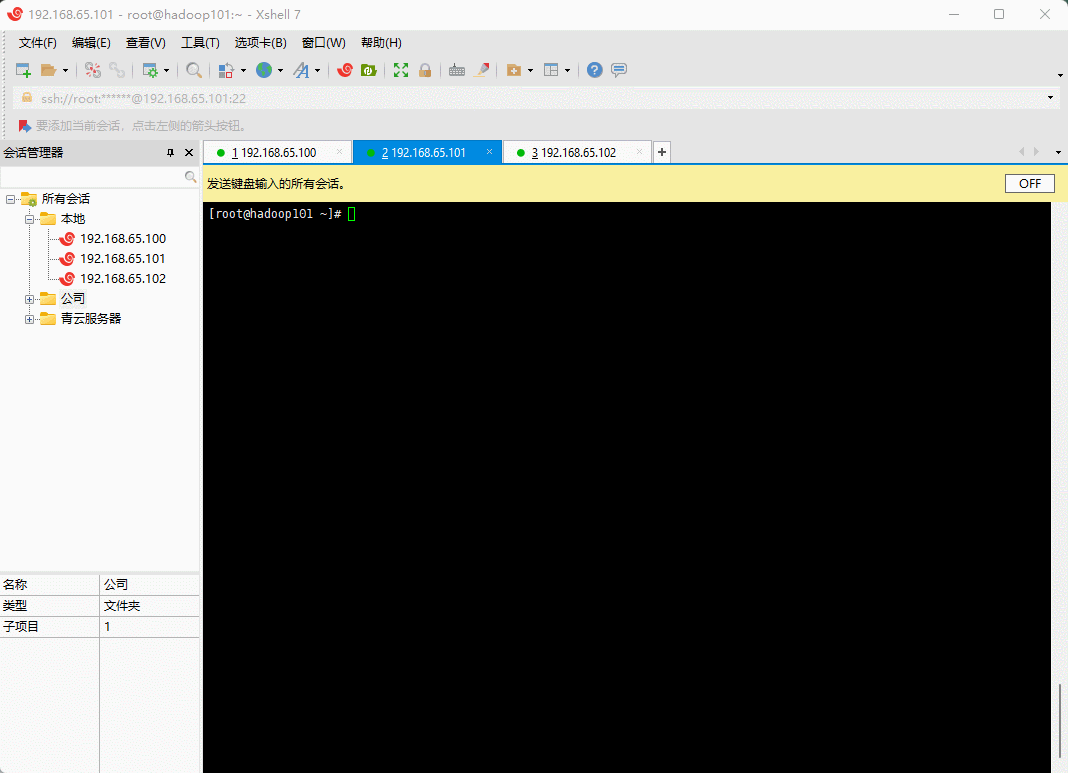Click the Font letter A icon

301,70
